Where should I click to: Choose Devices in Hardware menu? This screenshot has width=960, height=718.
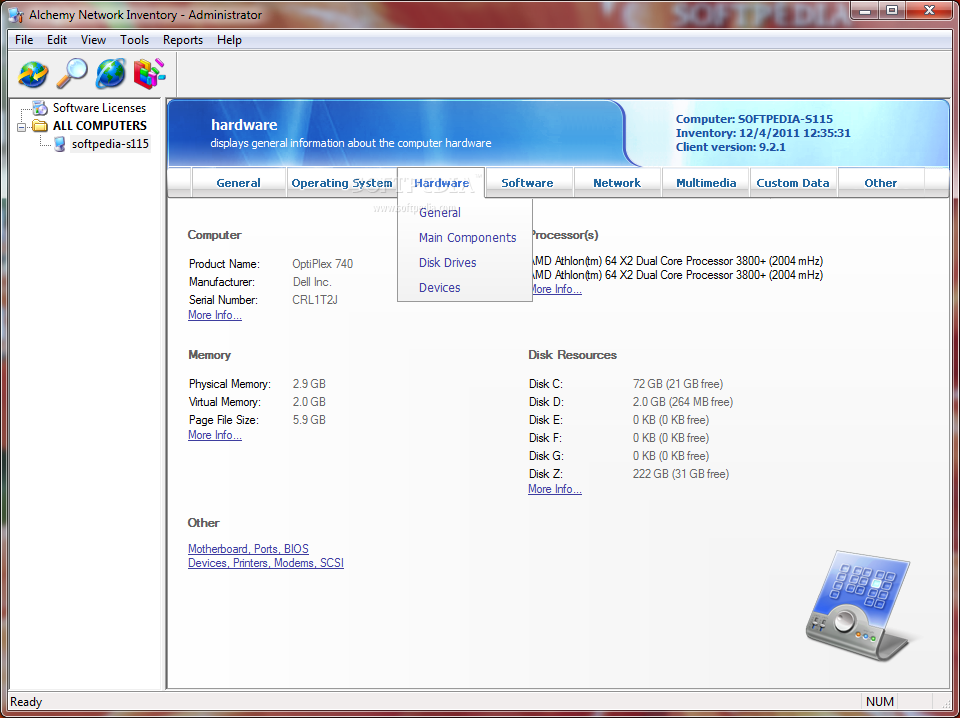click(440, 288)
